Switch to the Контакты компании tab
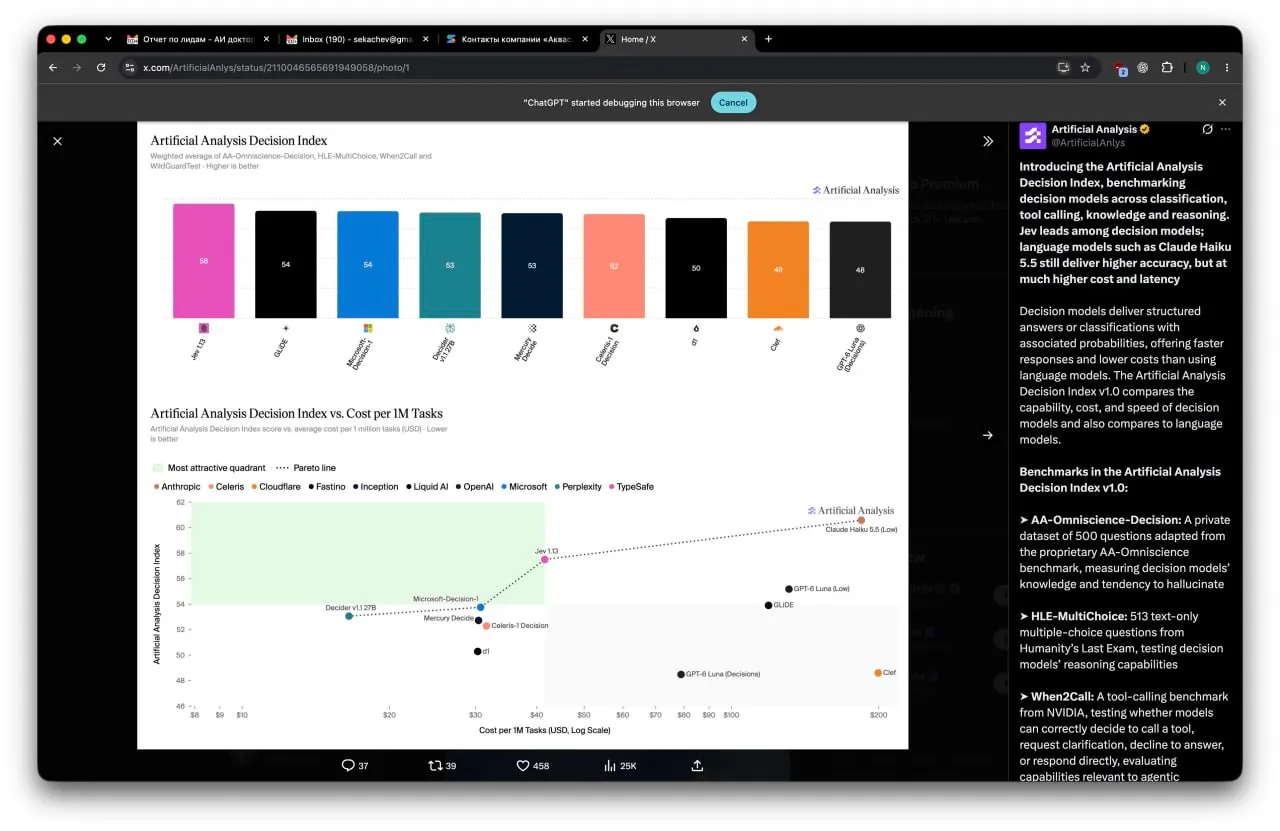The width and height of the screenshot is (1280, 831). (518, 39)
